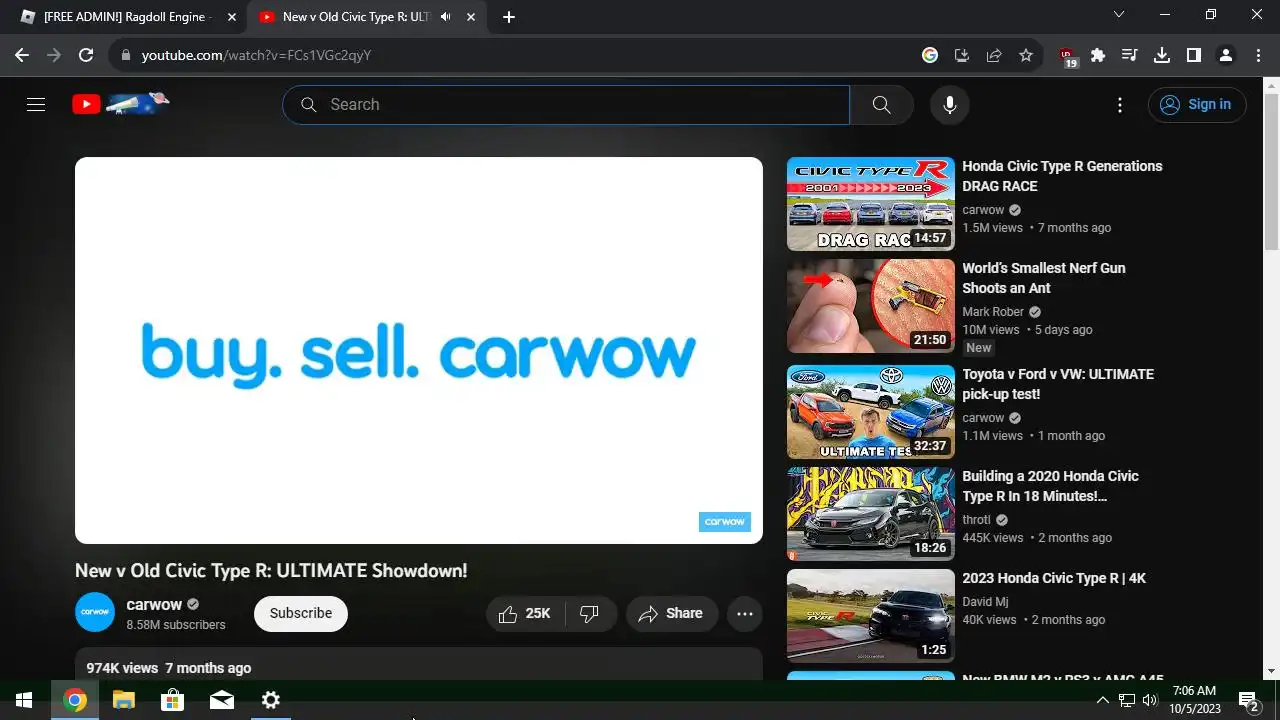
Task: Open clock showing 7:06 AM
Action: click(x=1195, y=700)
